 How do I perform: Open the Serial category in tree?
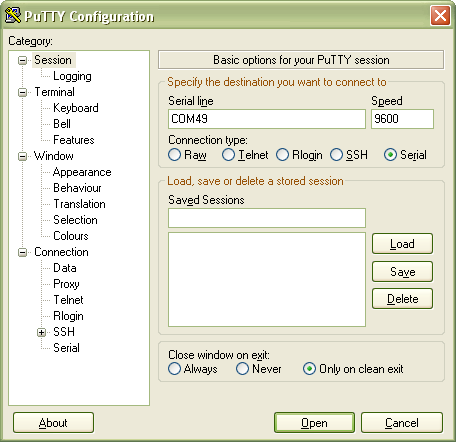66,348
